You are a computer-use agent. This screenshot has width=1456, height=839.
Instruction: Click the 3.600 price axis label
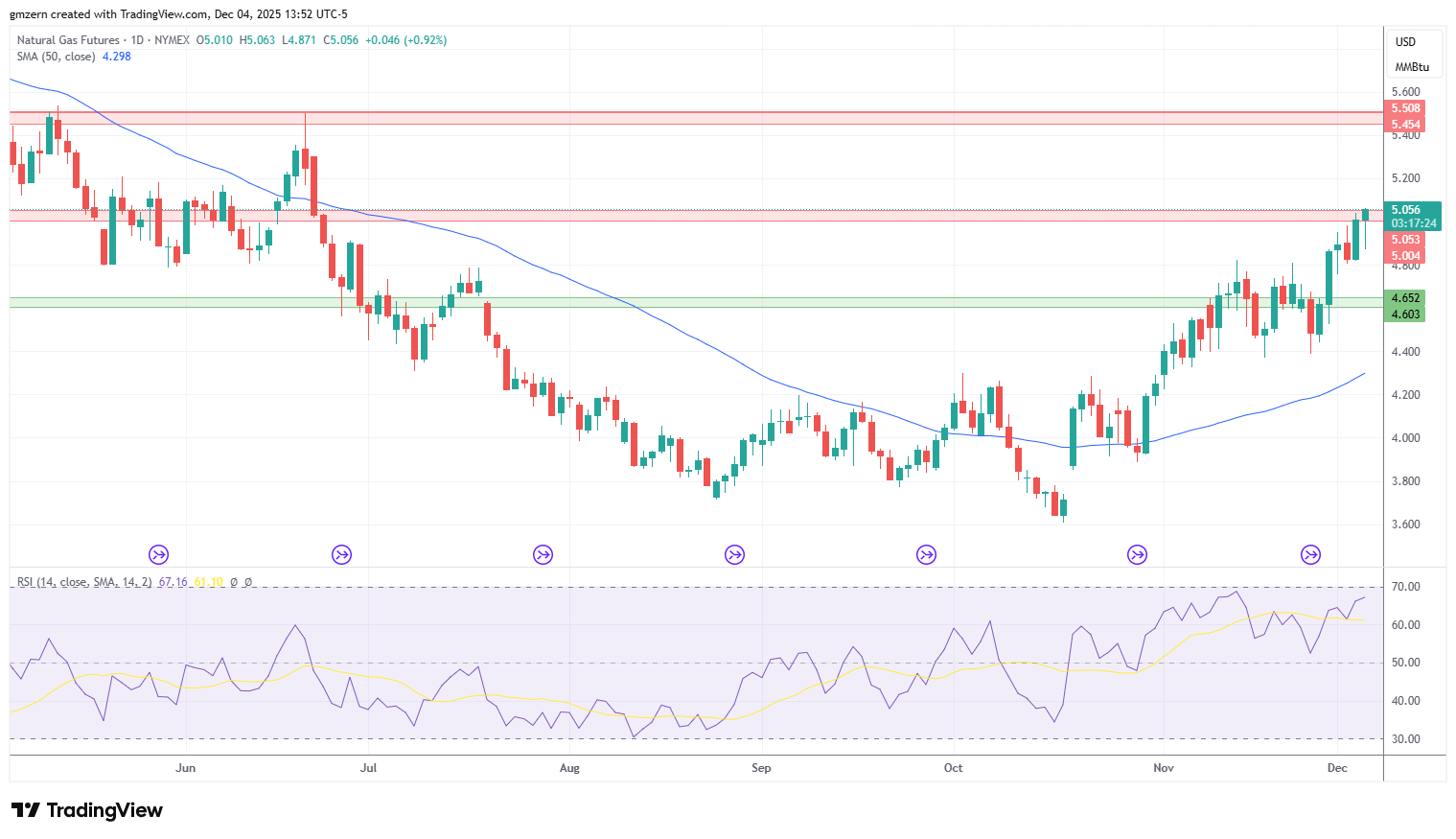[1406, 524]
